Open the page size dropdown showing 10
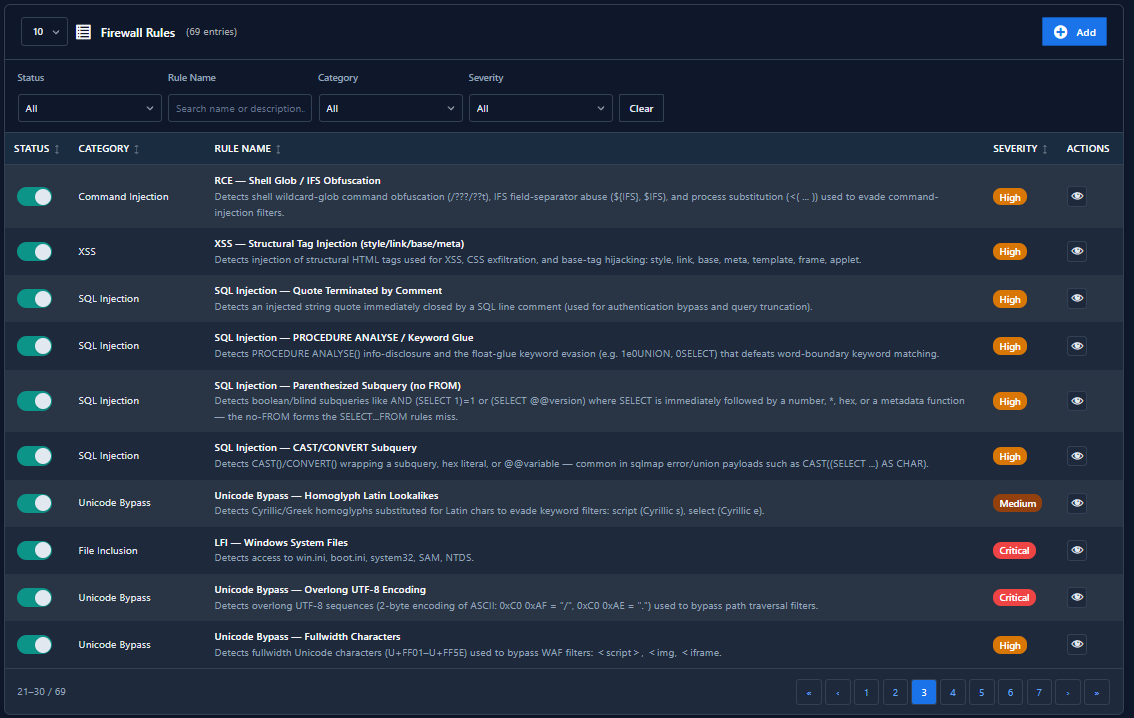The width and height of the screenshot is (1134, 718). (x=44, y=32)
